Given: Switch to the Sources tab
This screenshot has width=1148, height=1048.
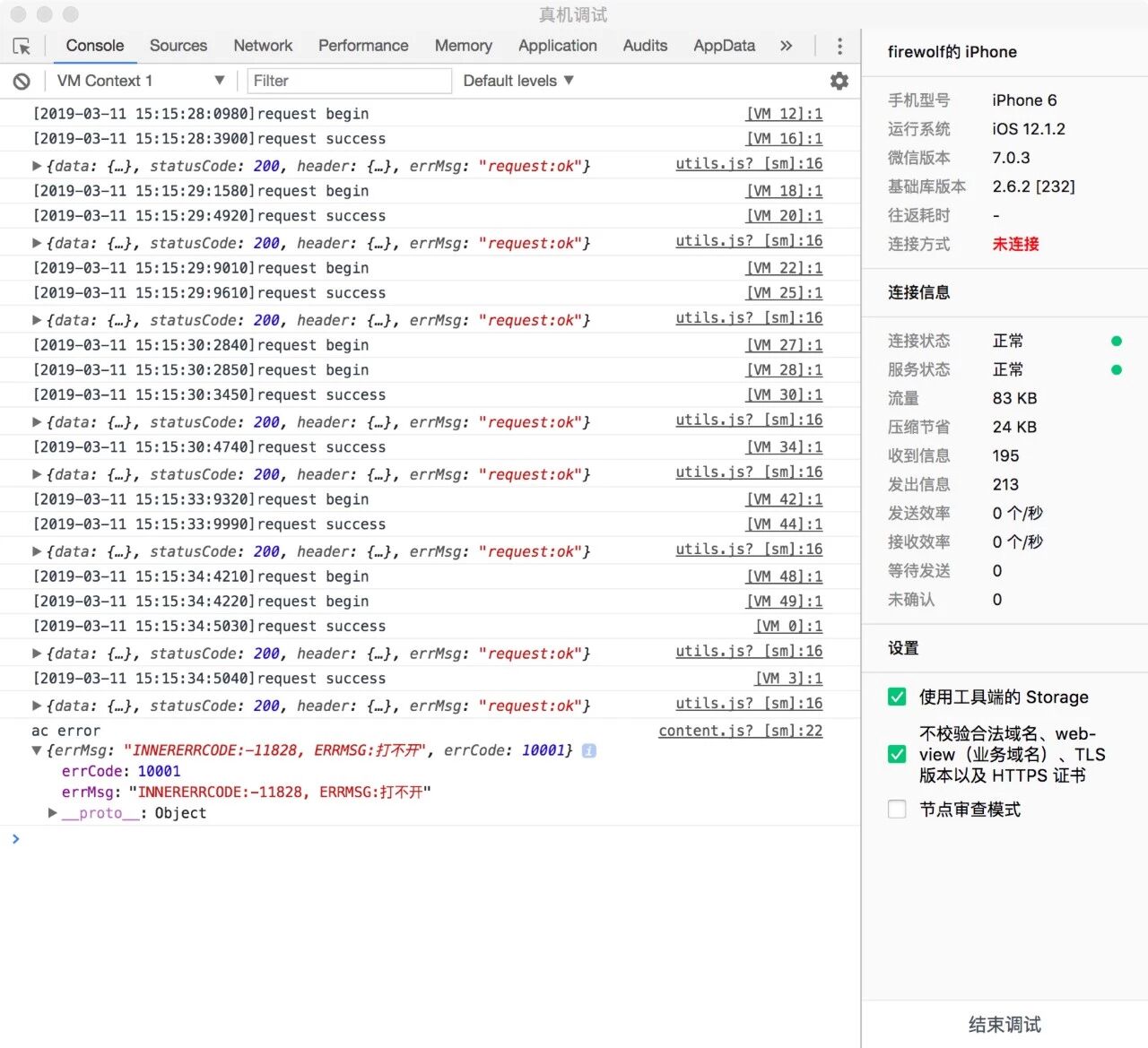Looking at the screenshot, I should click(178, 46).
